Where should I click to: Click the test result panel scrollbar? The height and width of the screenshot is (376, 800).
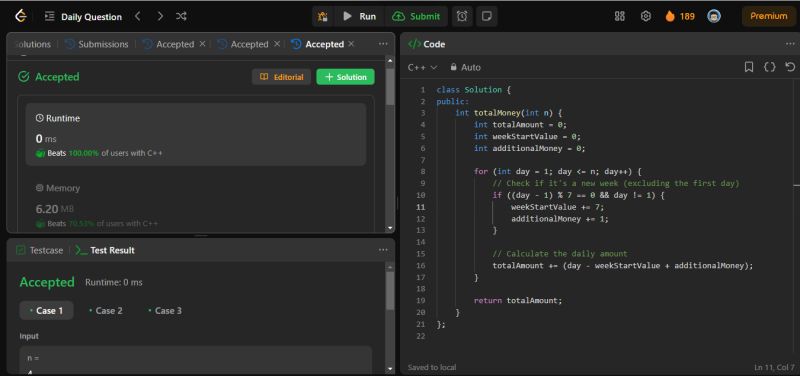point(390,291)
